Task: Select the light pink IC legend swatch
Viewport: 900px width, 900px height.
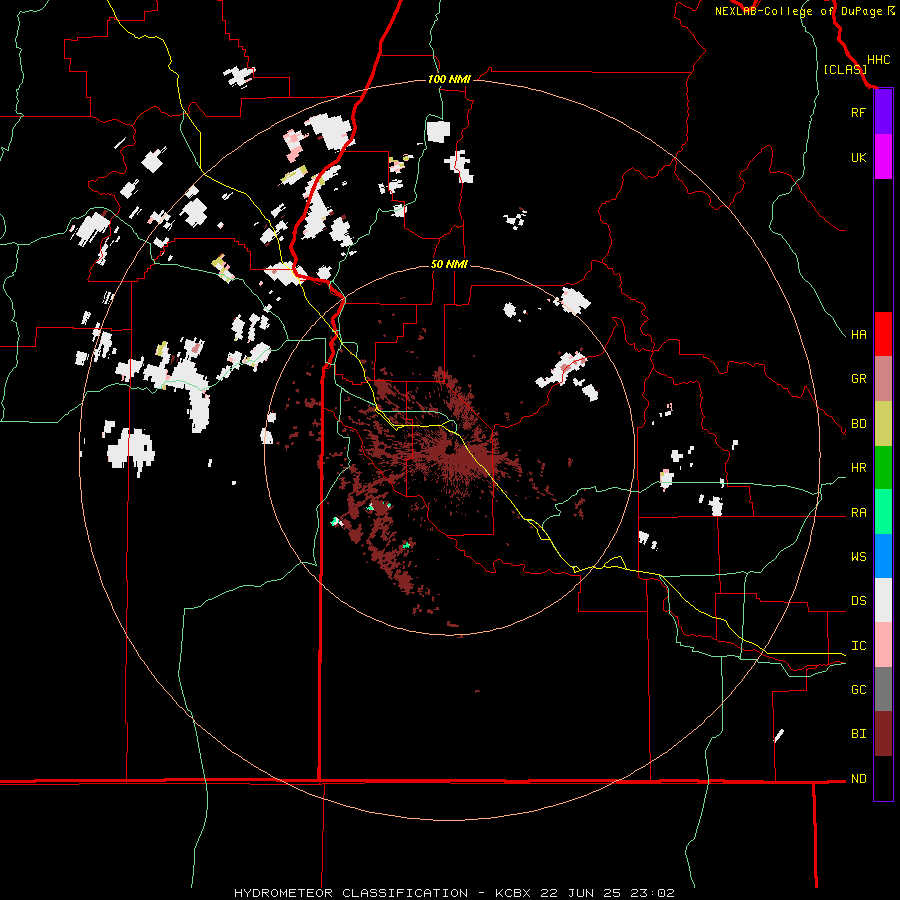Action: 883,645
